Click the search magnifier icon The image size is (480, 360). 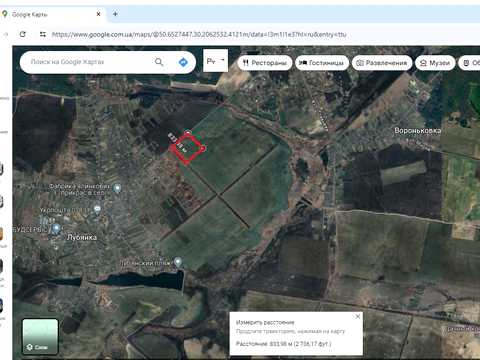(159, 62)
